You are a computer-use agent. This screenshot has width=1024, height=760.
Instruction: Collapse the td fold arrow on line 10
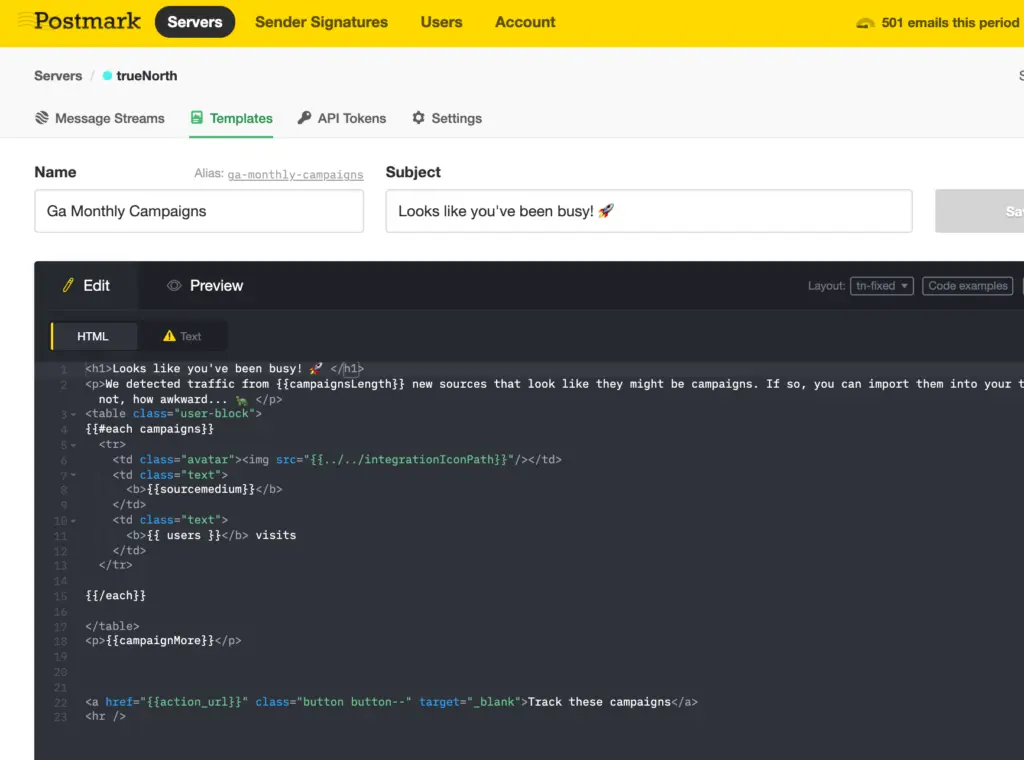[73, 521]
